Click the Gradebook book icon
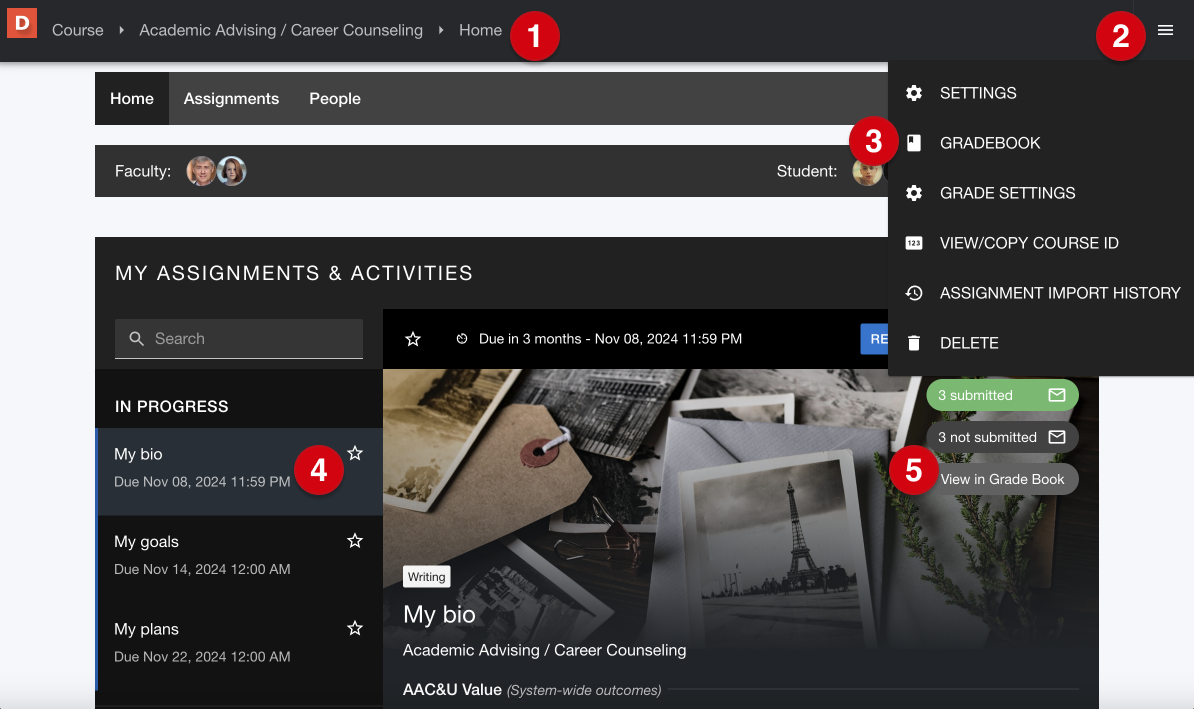Viewport: 1194px width, 709px height. [914, 143]
